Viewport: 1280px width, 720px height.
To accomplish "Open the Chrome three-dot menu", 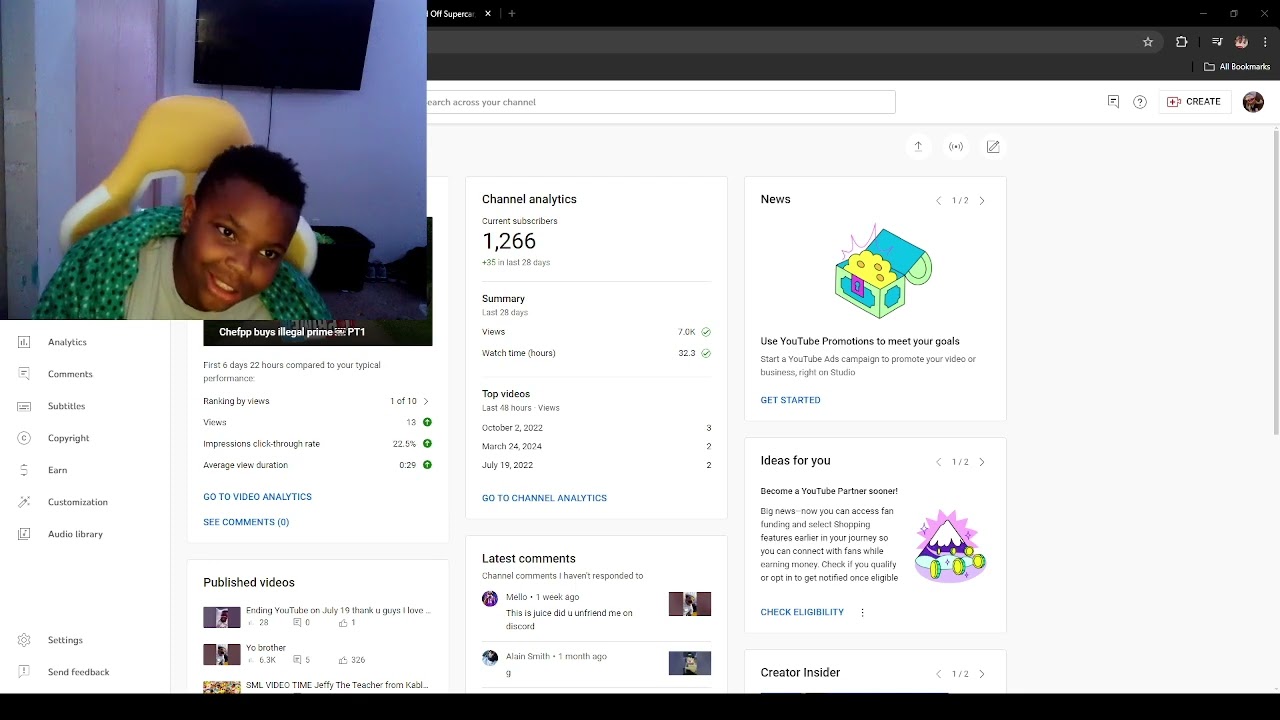I will 1265,42.
